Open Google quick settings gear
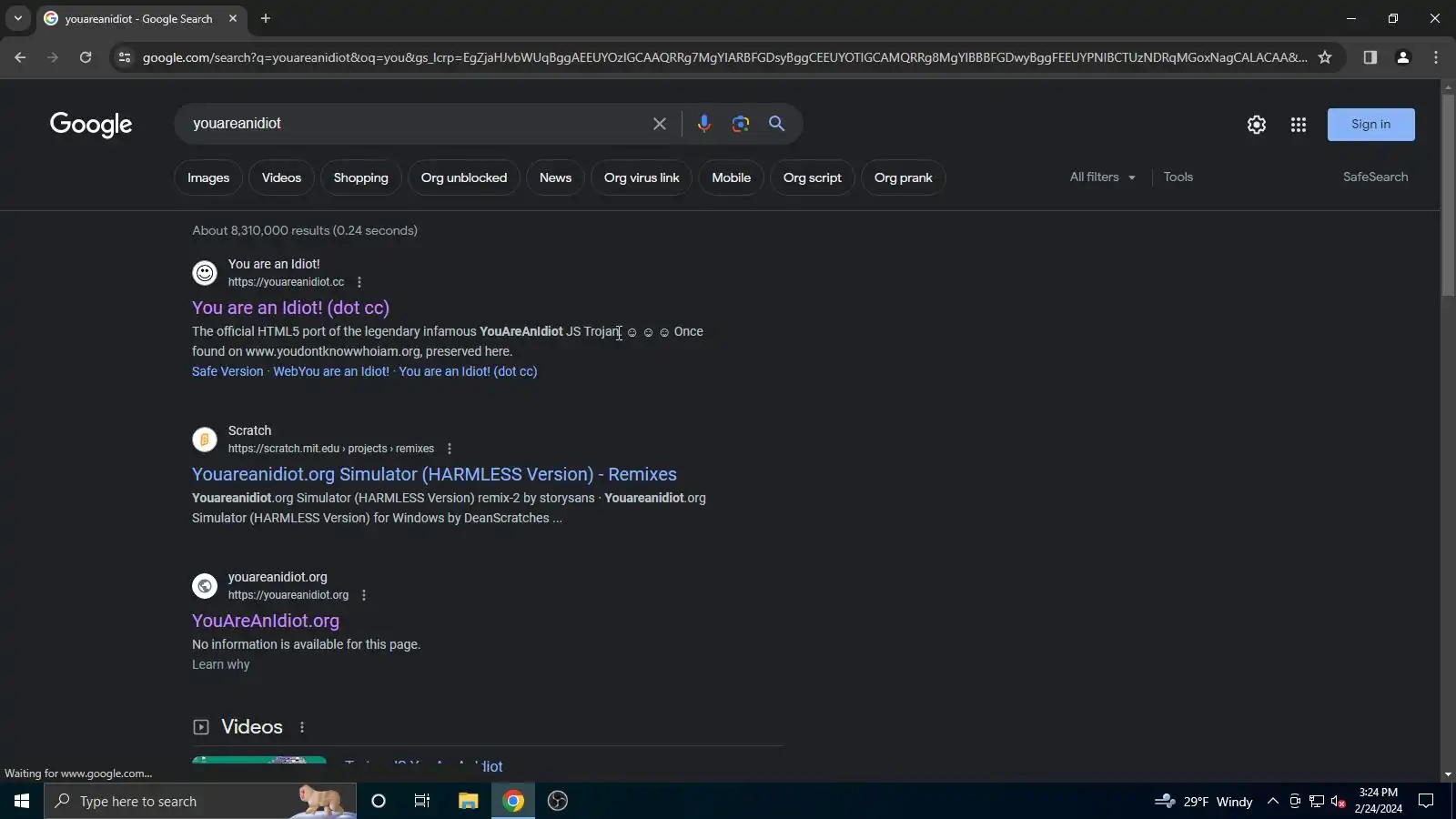 tap(1257, 125)
